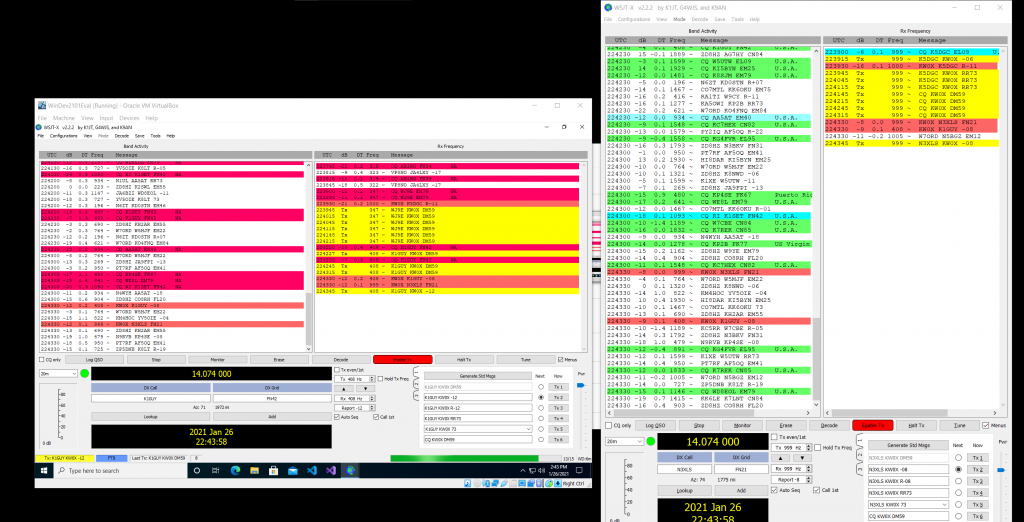The height and width of the screenshot is (522, 1024).
Task: Click the Right Ctrl host key arrow icon
Action: click(x=558, y=483)
